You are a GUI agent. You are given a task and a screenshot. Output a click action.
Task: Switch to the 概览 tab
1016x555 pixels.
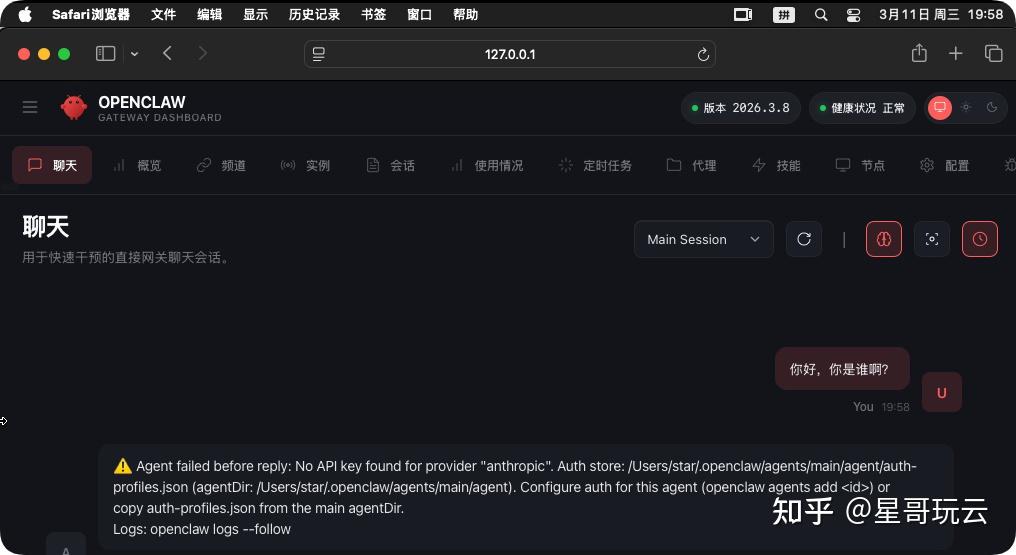click(137, 166)
